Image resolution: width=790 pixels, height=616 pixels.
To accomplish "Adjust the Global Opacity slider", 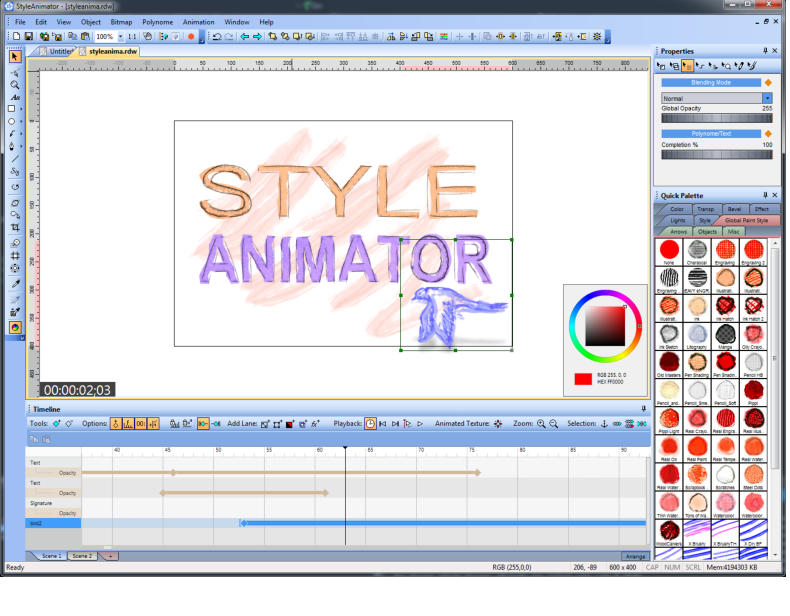I will click(x=716, y=118).
